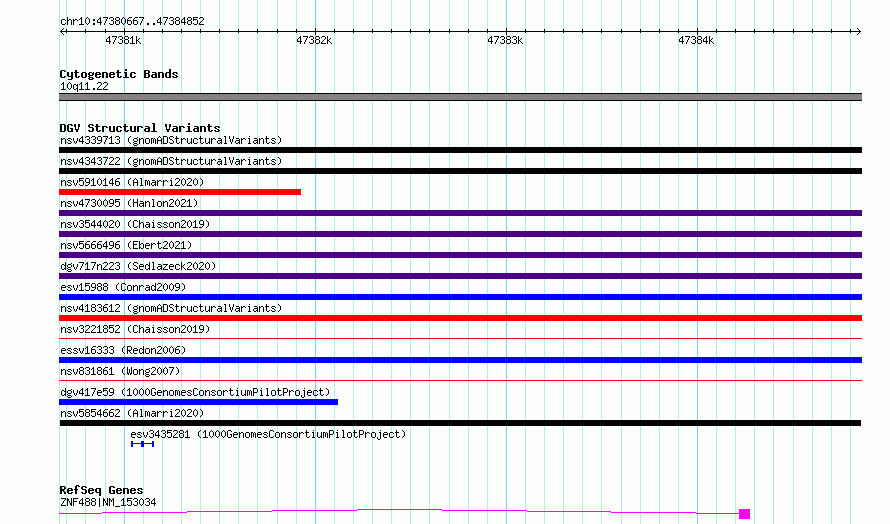Click the right arrow on the ruler
Image resolution: width=890 pixels, height=524 pixels.
point(858,31)
